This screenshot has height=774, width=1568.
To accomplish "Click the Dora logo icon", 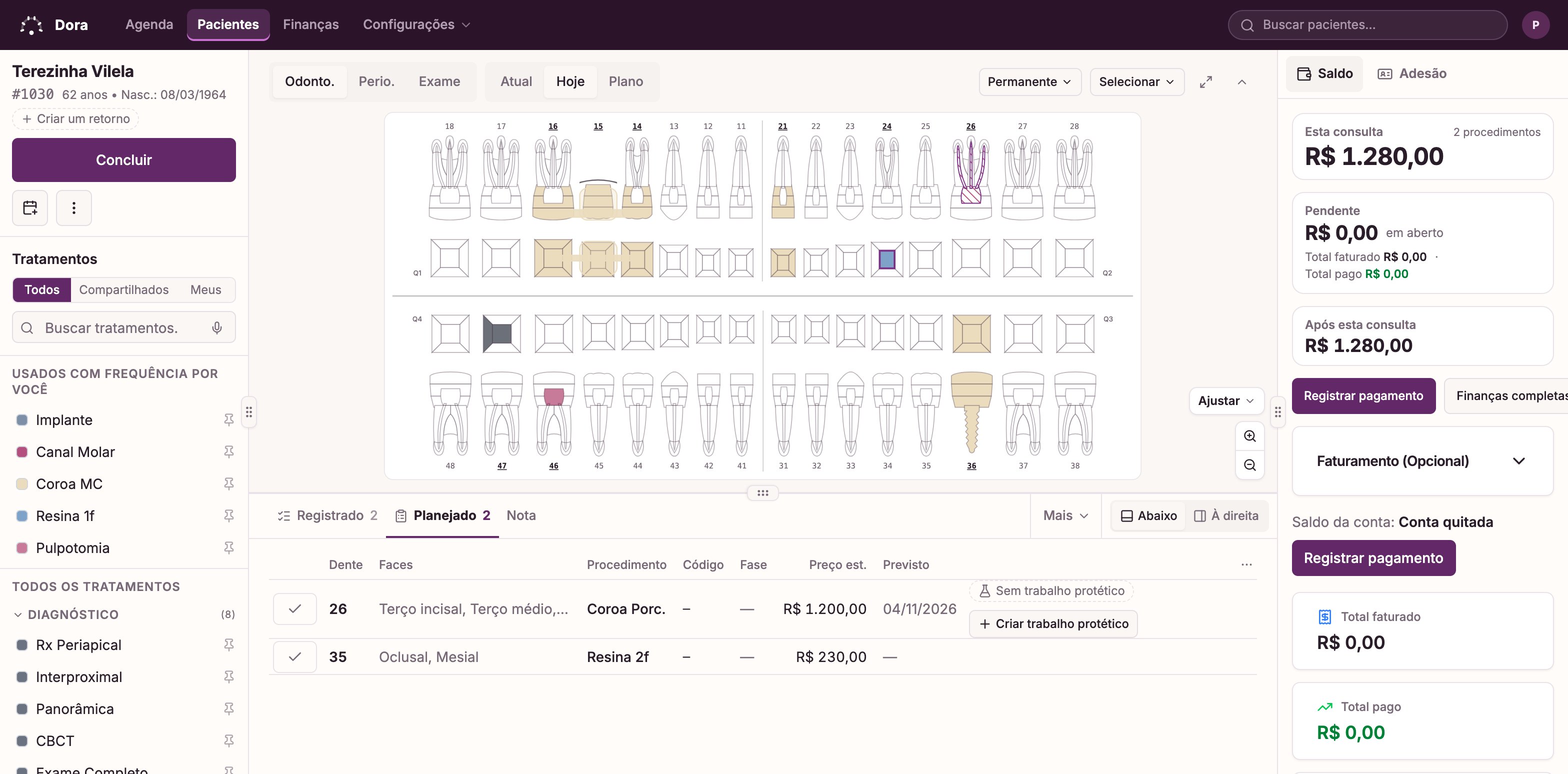I will (31, 25).
